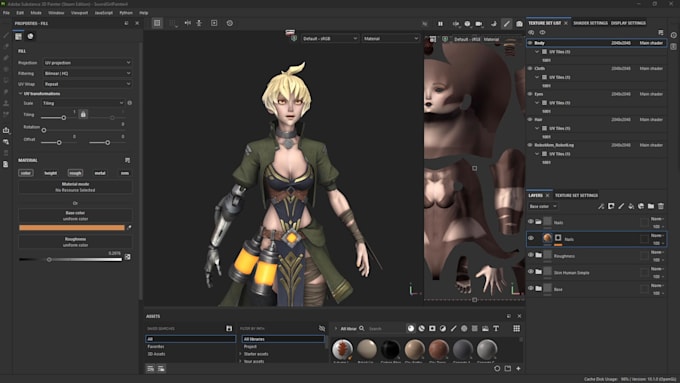Image resolution: width=680 pixels, height=383 pixels.
Task: Open the Mode menu
Action: 36,13
